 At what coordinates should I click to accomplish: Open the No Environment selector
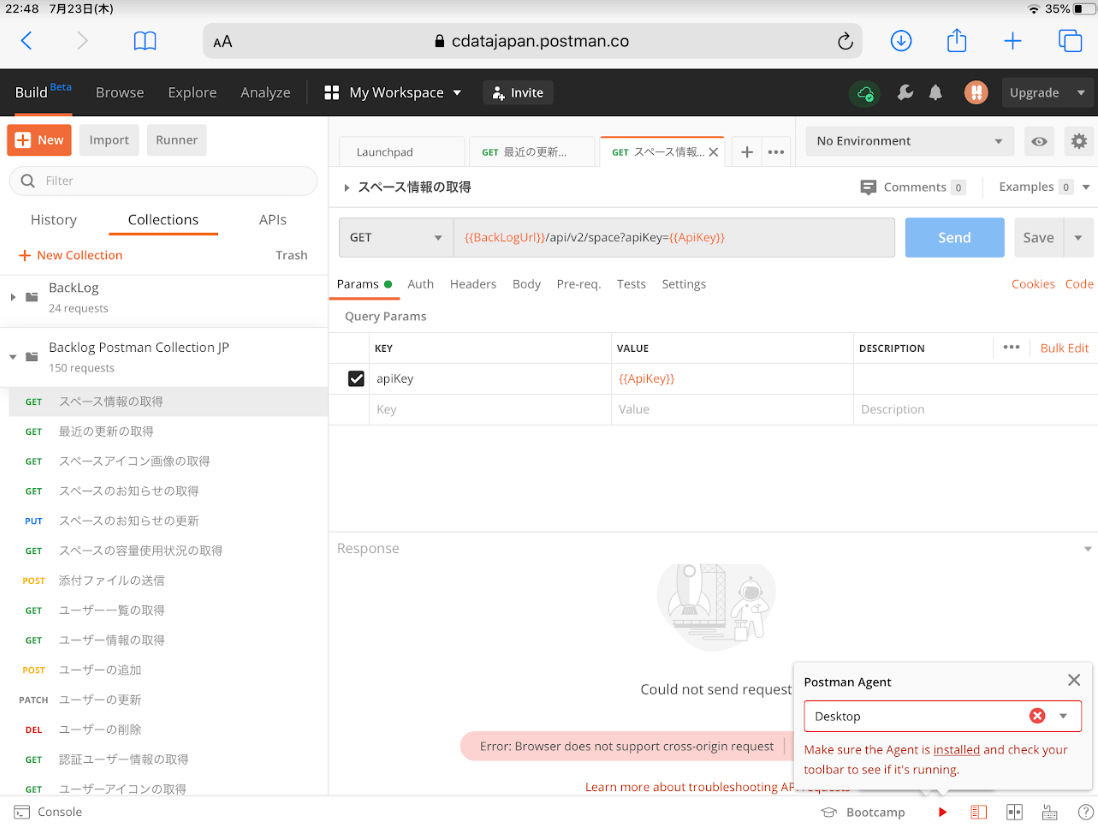pyautogui.click(x=909, y=141)
